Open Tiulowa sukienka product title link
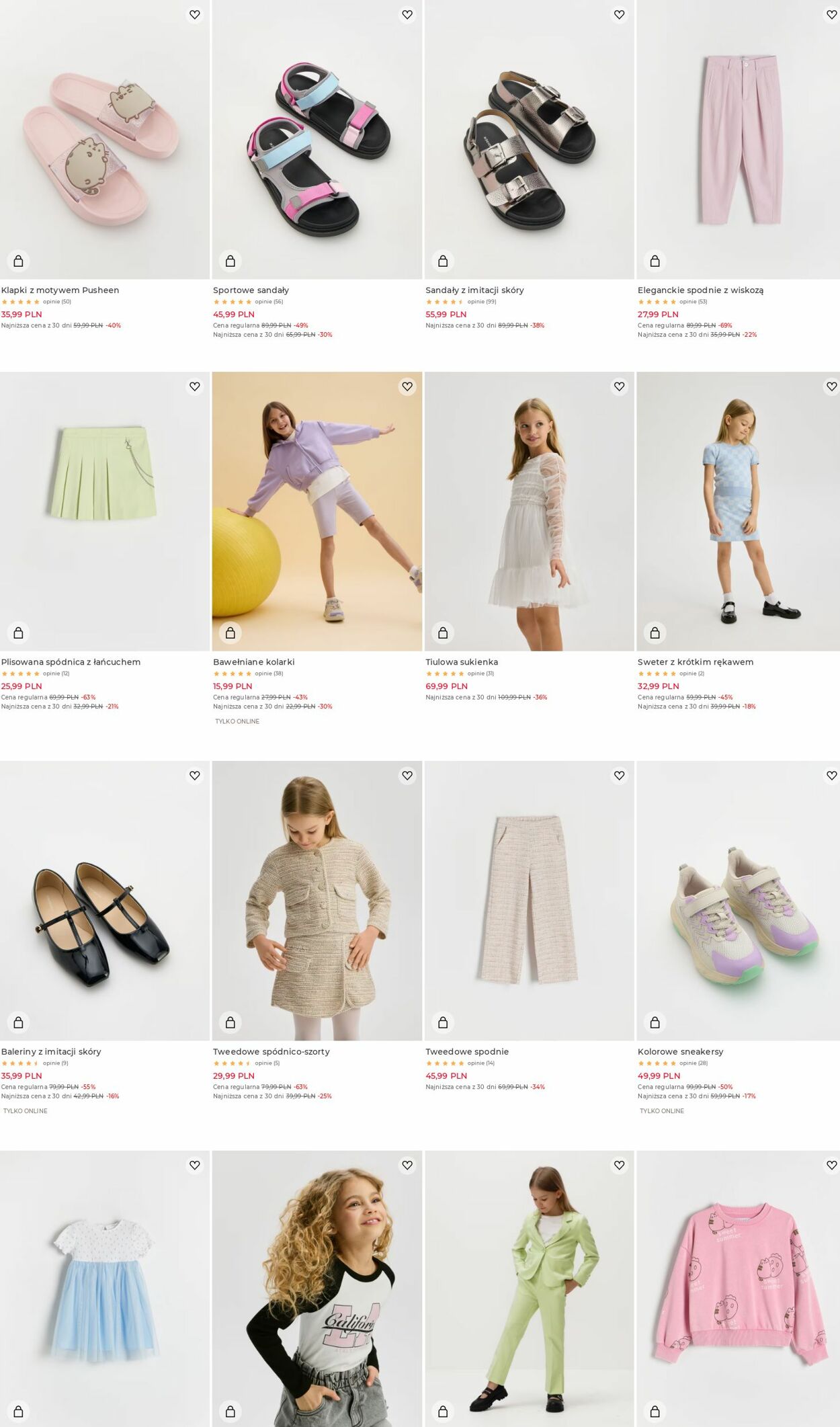The image size is (840, 1427). pos(462,662)
